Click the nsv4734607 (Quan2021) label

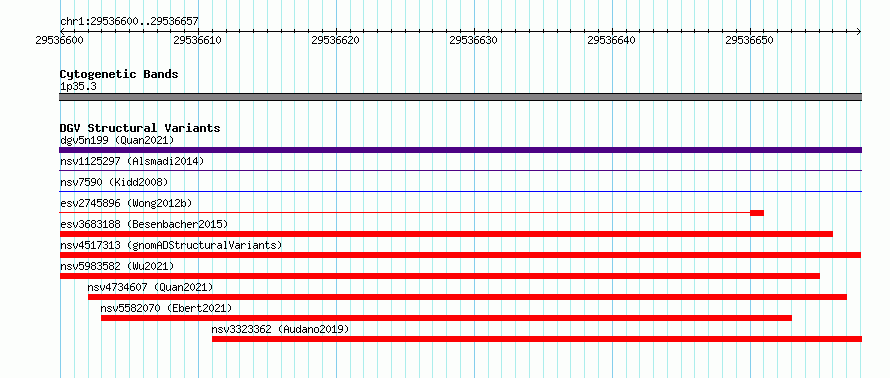[150, 287]
